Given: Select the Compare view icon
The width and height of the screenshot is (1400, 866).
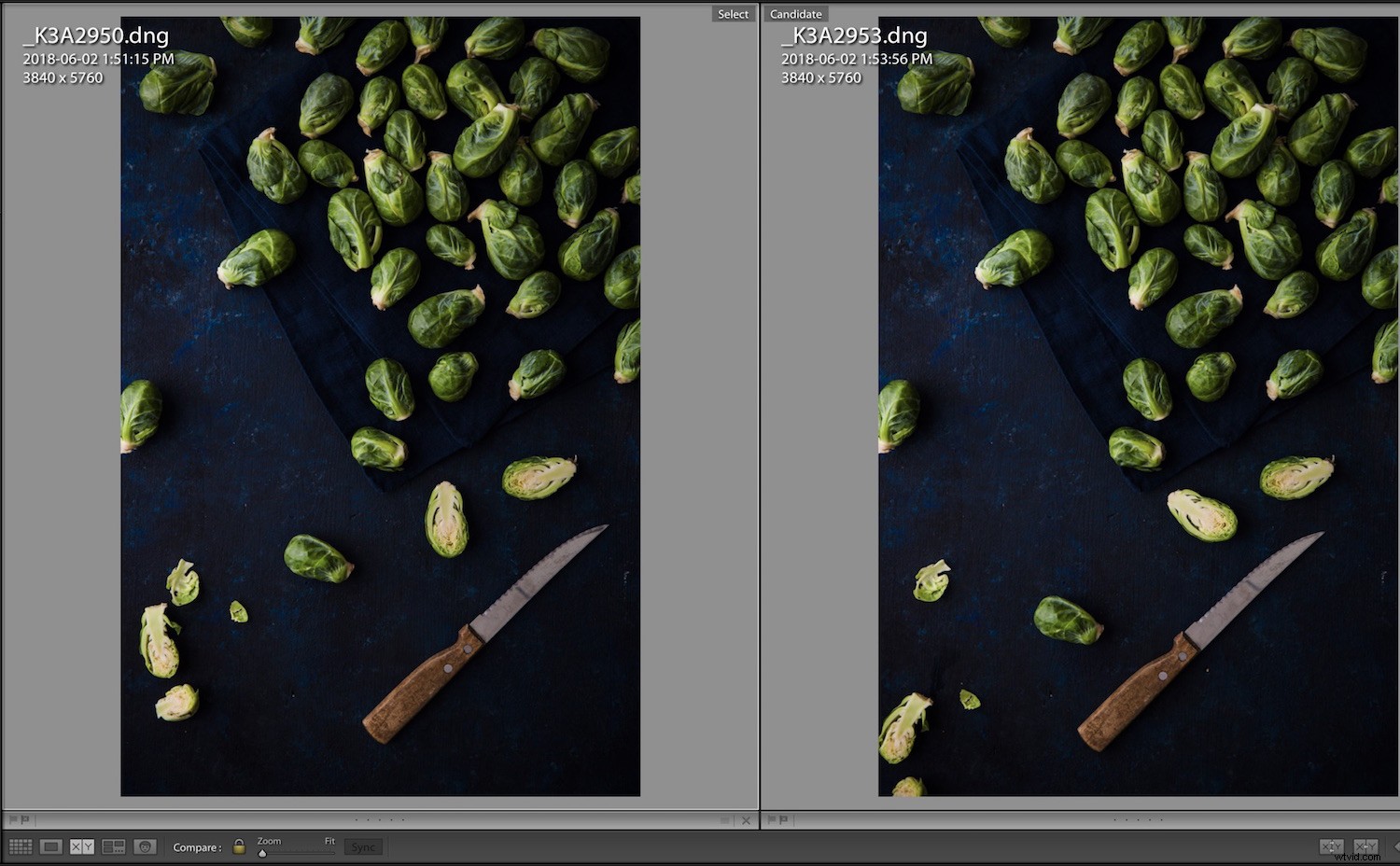Looking at the screenshot, I should [x=80, y=846].
